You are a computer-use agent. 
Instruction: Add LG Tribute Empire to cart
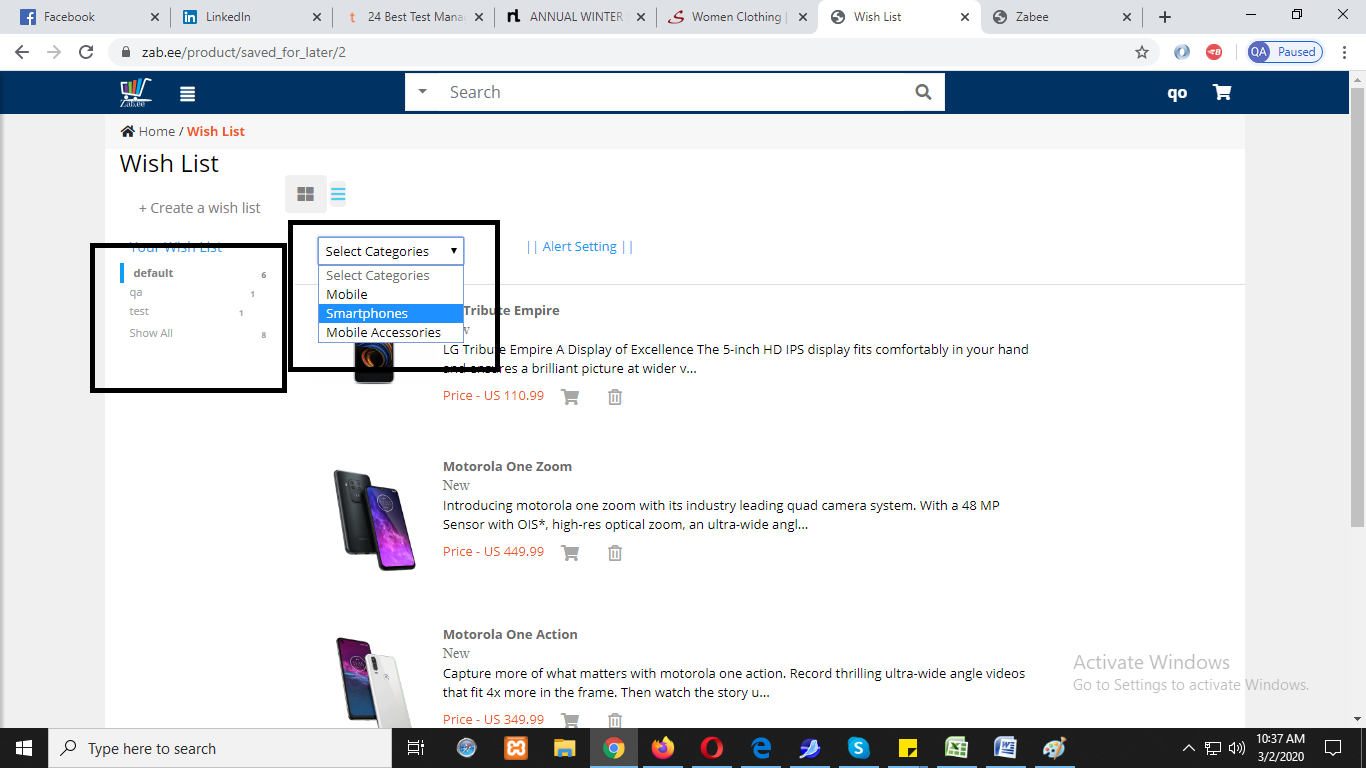click(x=570, y=396)
